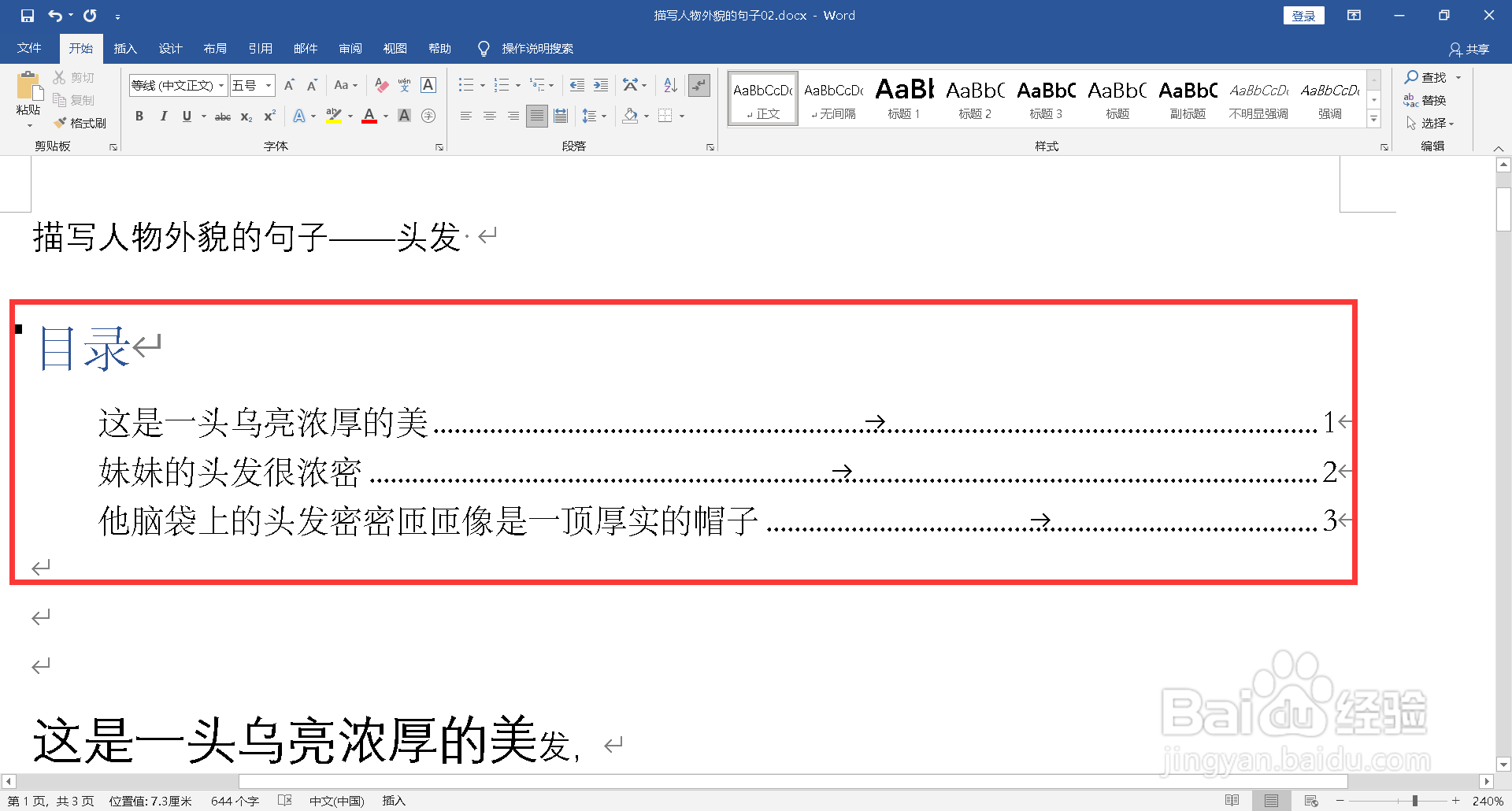Open the Select dropdown in Editing
Image resolution: width=1512 pixels, height=811 pixels.
(x=1430, y=123)
